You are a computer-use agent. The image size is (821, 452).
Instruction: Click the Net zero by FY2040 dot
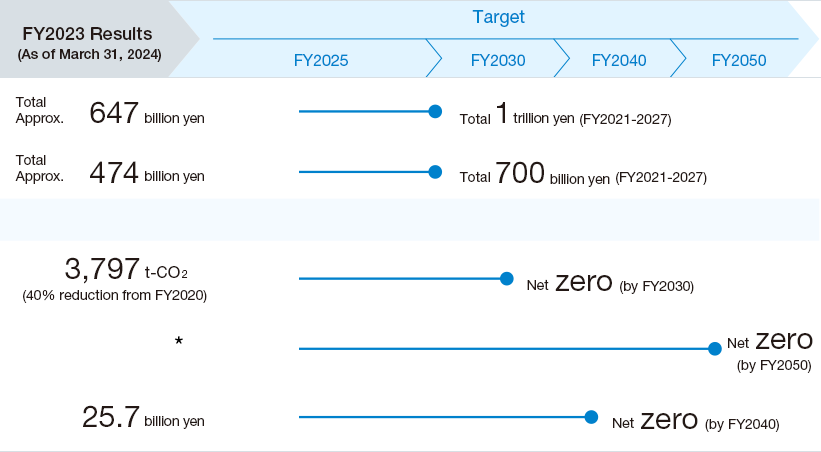pyautogui.click(x=591, y=417)
